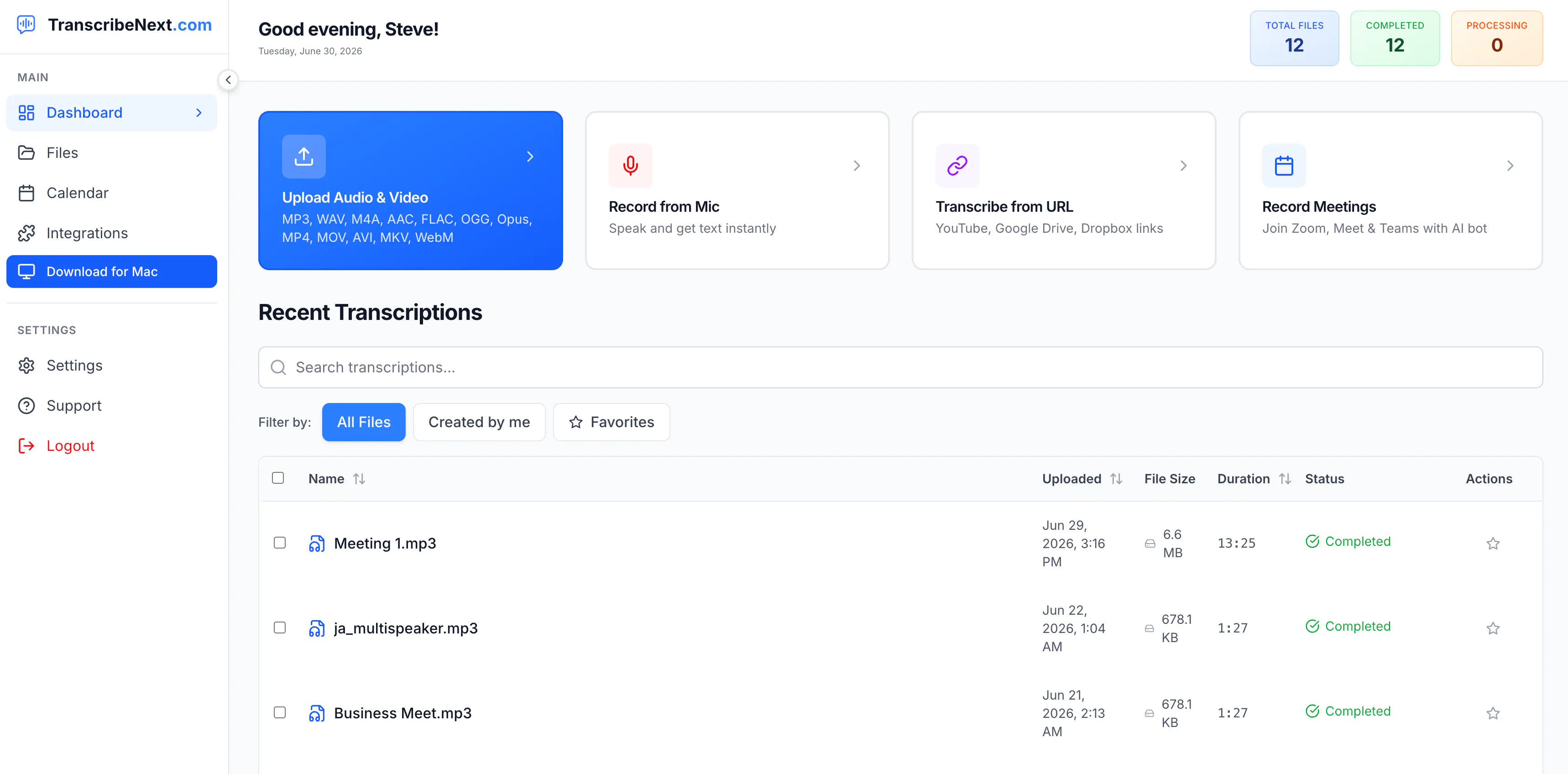
Task: Click the green check icon for Meeting 1.mp3 status
Action: click(1312, 541)
